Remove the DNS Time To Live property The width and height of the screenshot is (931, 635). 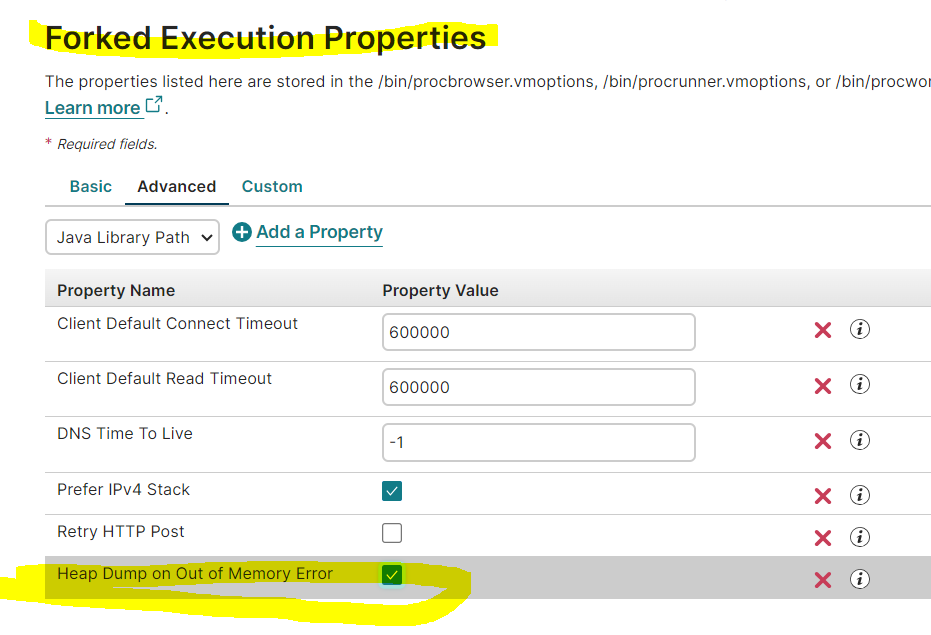[x=823, y=441]
